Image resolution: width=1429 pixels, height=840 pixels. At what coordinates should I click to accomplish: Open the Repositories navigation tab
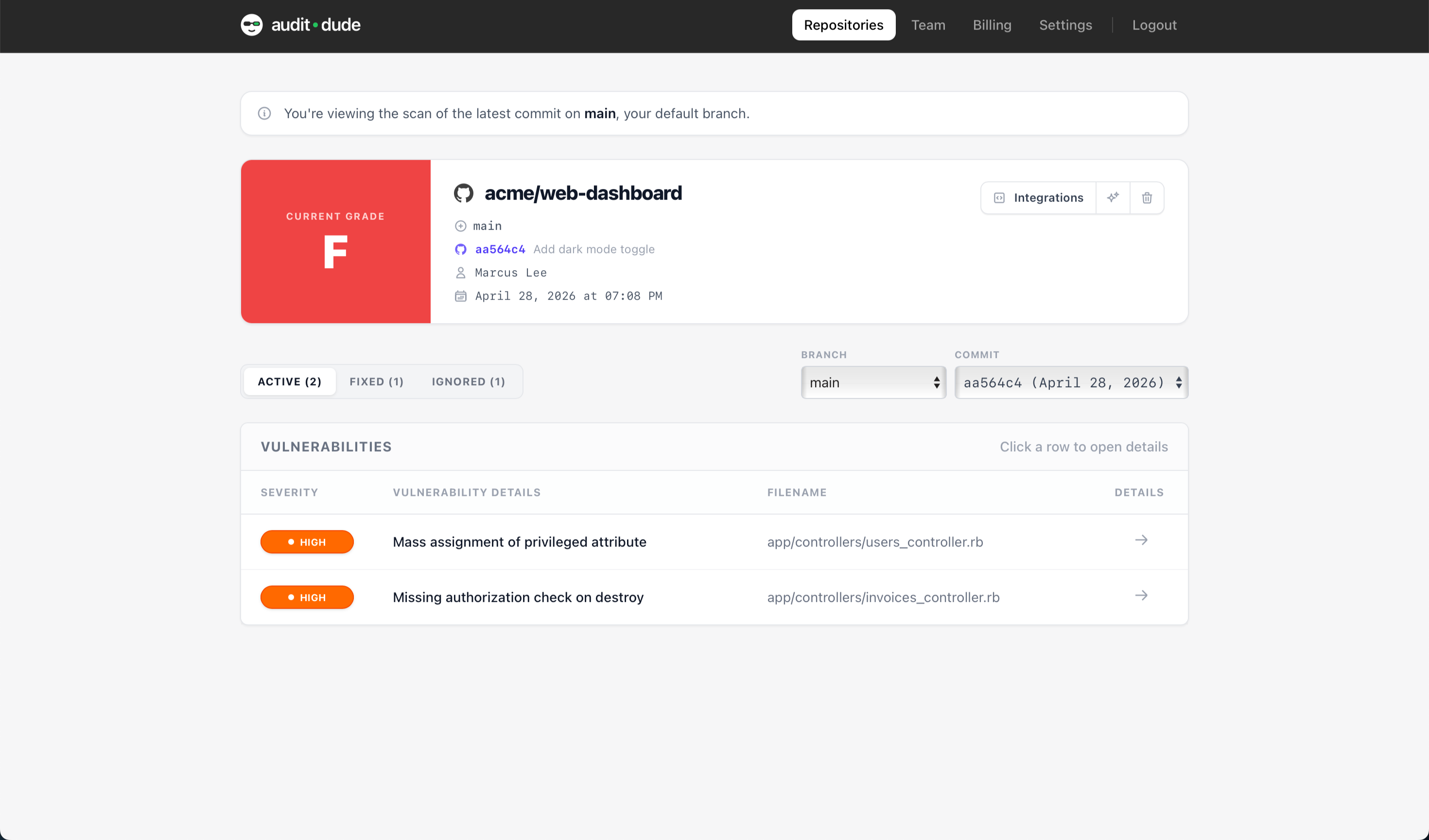pos(843,25)
